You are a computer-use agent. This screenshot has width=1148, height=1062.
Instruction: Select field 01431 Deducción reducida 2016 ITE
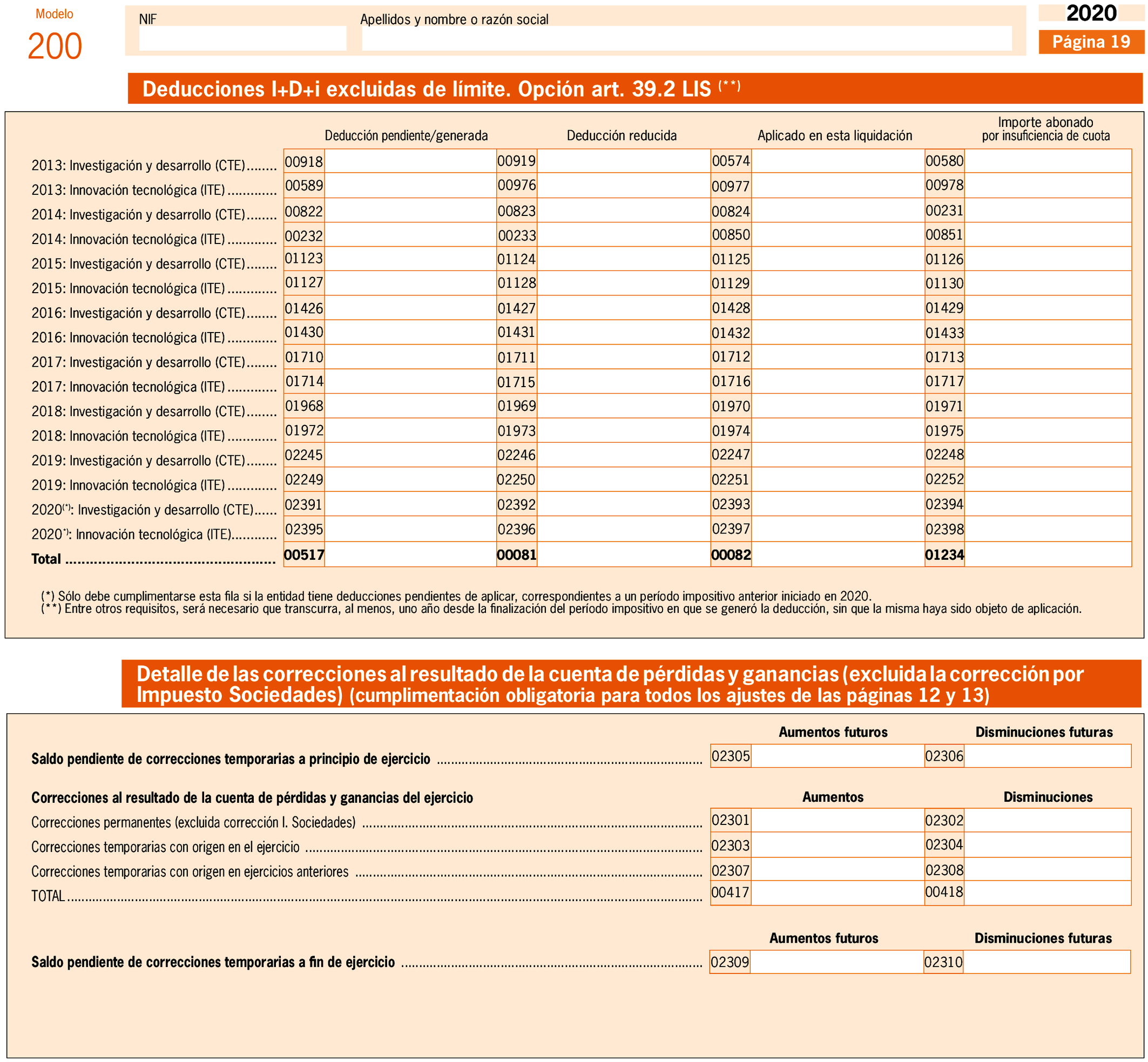click(624, 333)
